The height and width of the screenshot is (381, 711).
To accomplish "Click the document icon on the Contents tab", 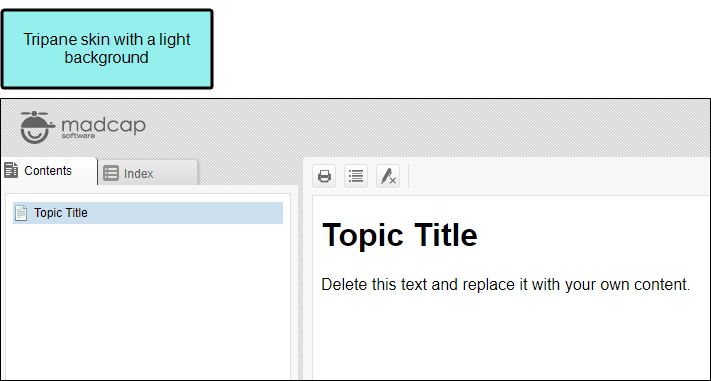I will click(x=11, y=170).
